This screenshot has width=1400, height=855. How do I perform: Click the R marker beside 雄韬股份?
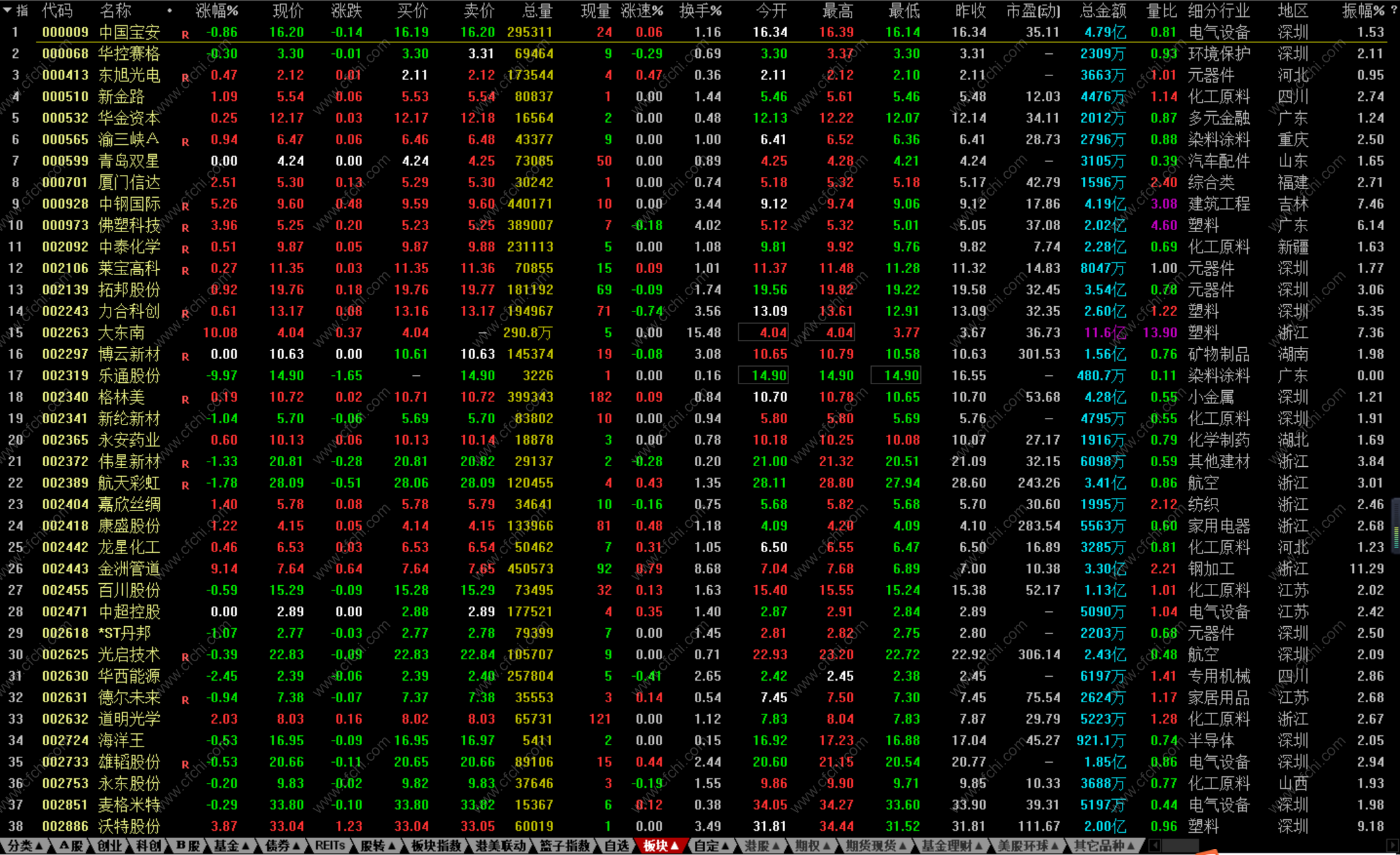(185, 765)
